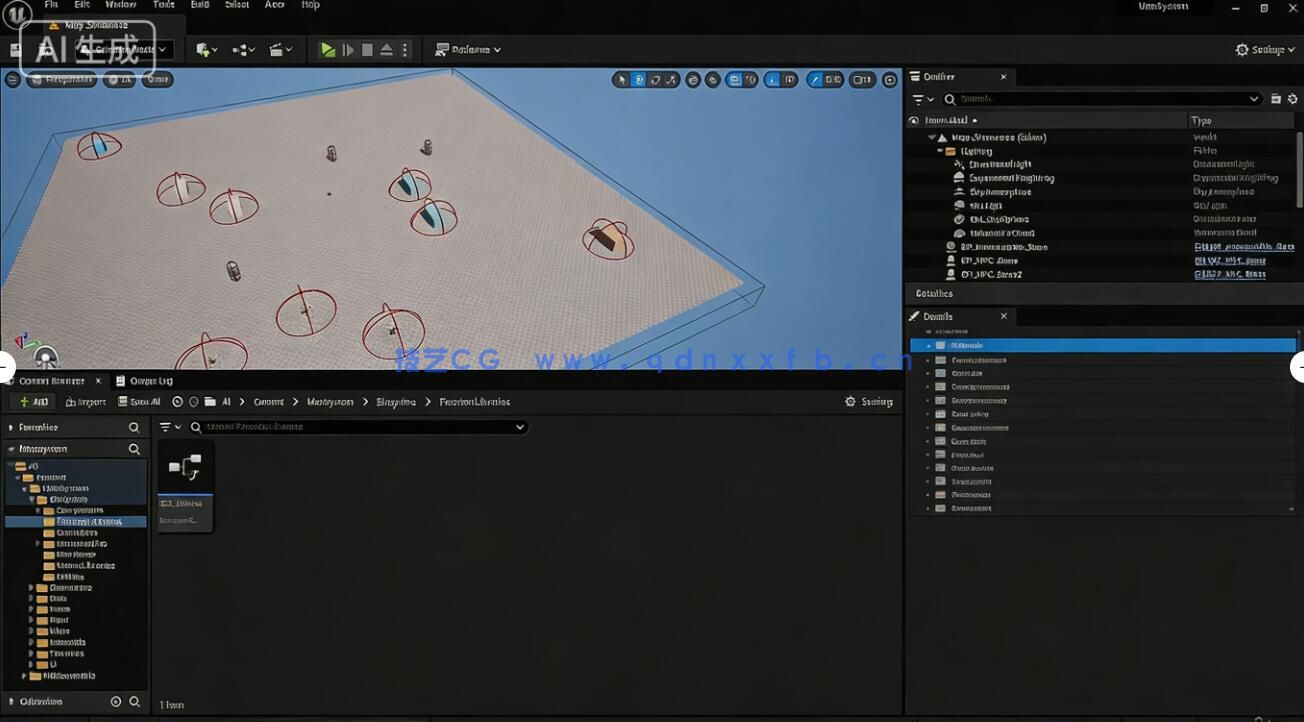Image resolution: width=1304 pixels, height=722 pixels.
Task: Toggle the maximize viewport button at far right
Action: pyautogui.click(x=889, y=80)
